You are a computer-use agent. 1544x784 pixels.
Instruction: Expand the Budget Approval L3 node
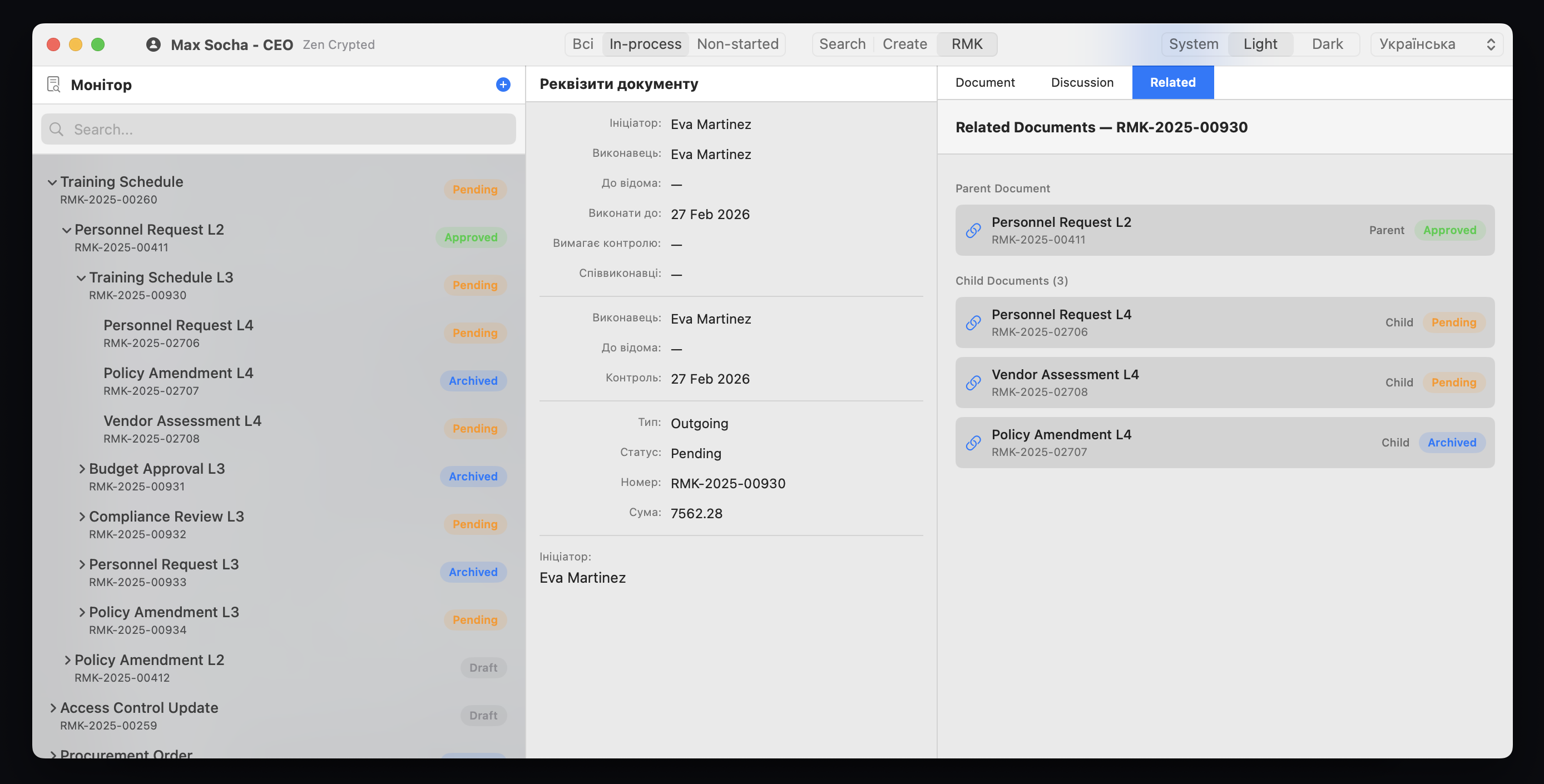pyautogui.click(x=82, y=469)
